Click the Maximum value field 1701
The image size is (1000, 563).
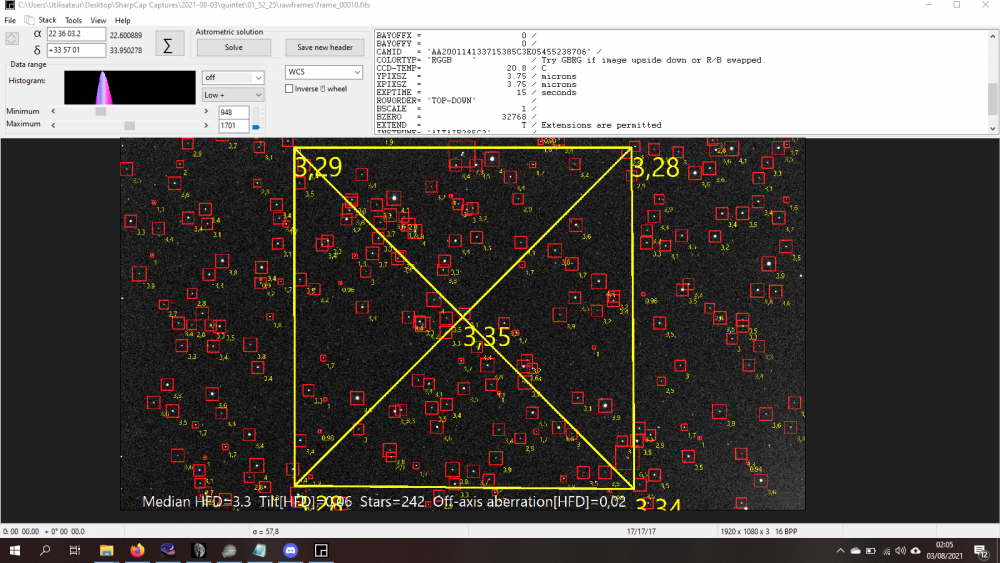pyautogui.click(x=233, y=126)
